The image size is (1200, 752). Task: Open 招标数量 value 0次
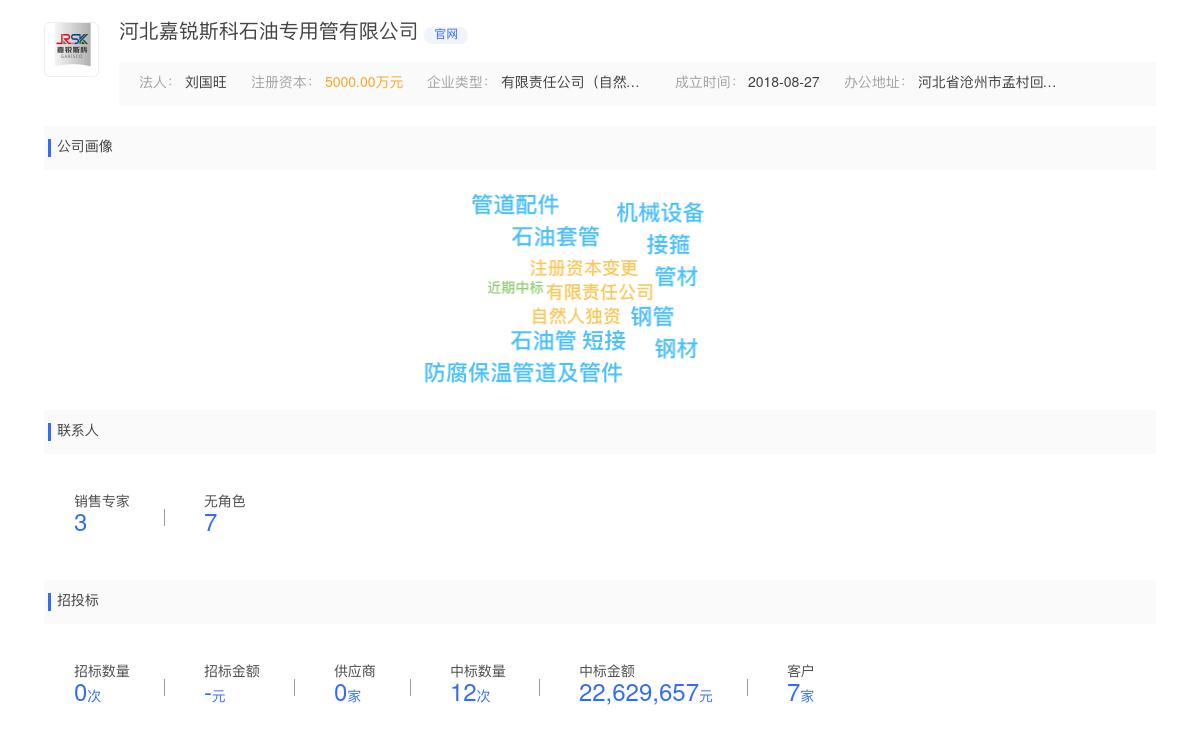[x=87, y=693]
